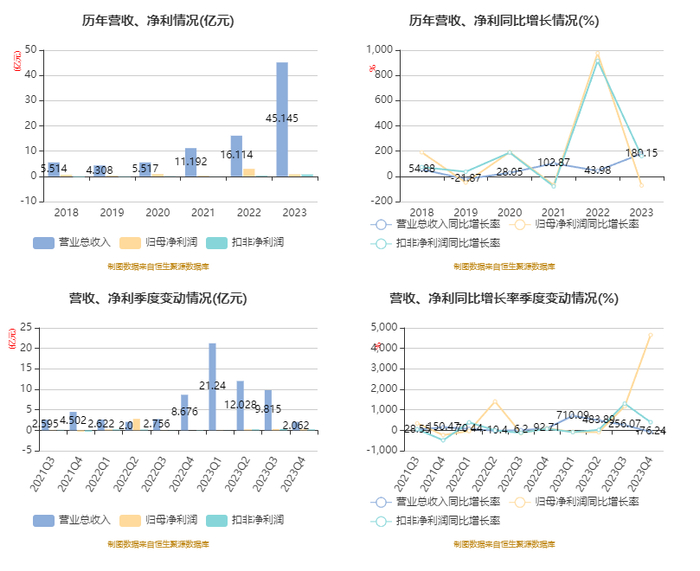Click 归母净利润同比增长率 legend icon, bottom-right chart

pos(520,502)
